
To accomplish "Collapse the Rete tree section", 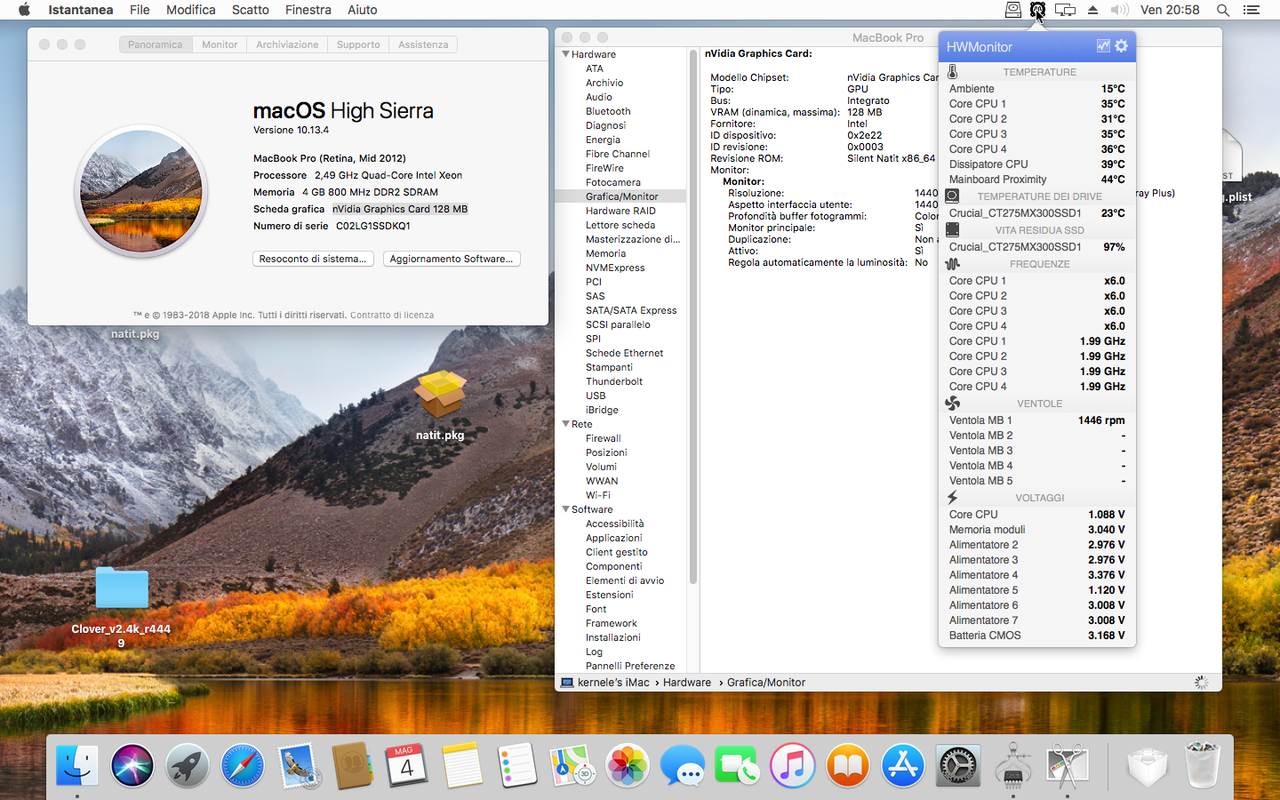I will click(566, 424).
